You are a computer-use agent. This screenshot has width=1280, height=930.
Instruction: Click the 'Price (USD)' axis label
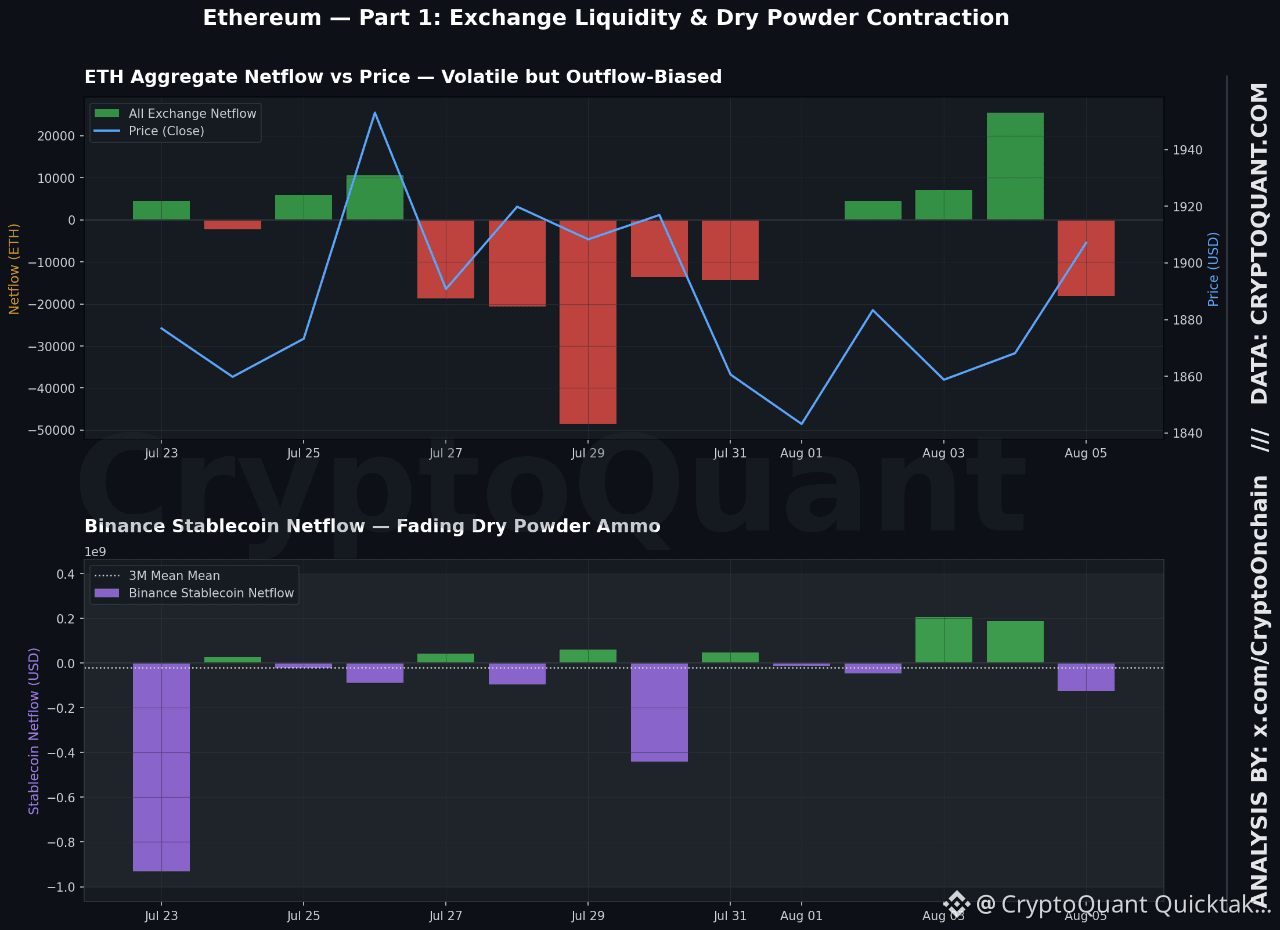pyautogui.click(x=1214, y=268)
